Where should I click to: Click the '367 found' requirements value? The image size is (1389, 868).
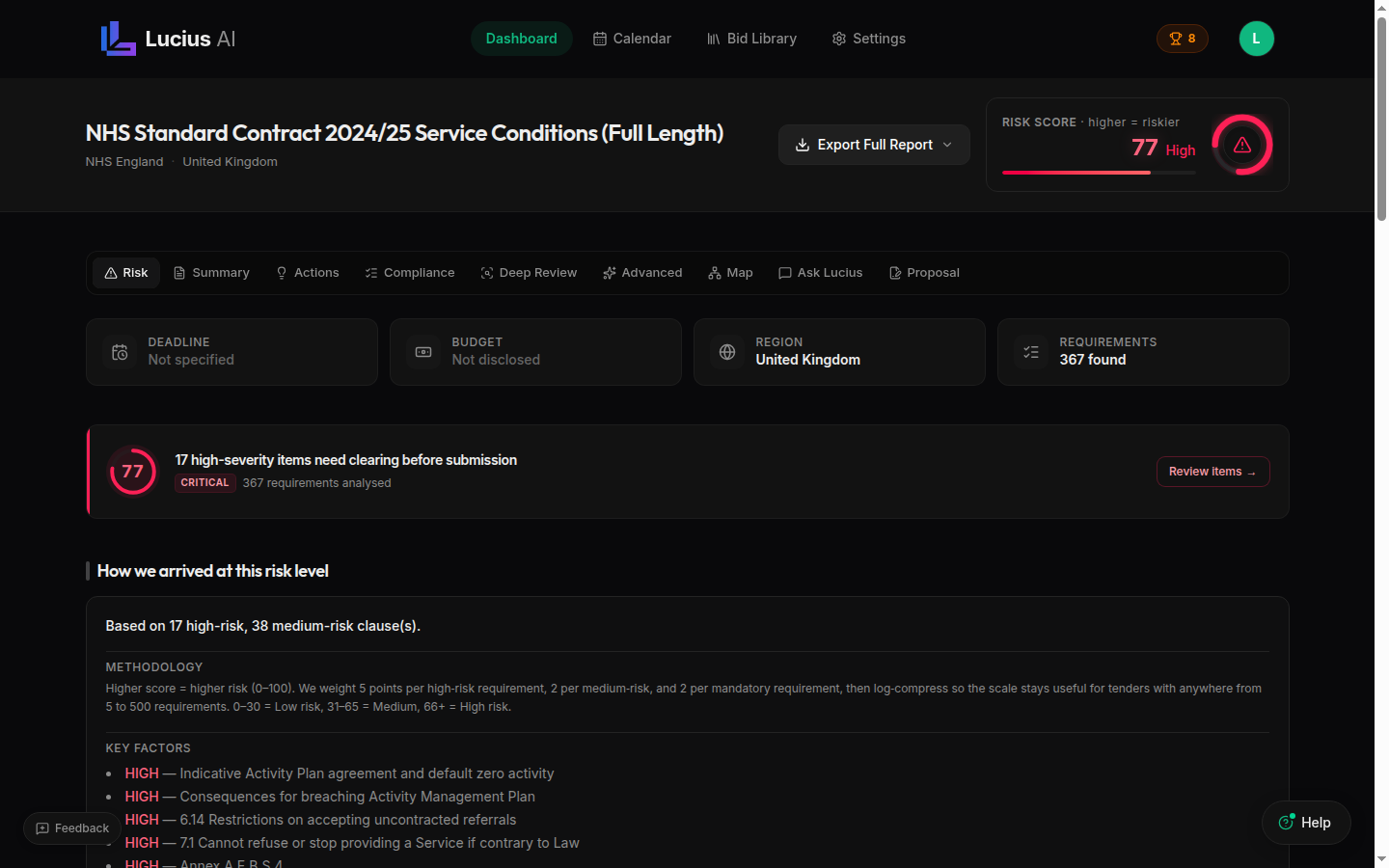[x=1093, y=360]
